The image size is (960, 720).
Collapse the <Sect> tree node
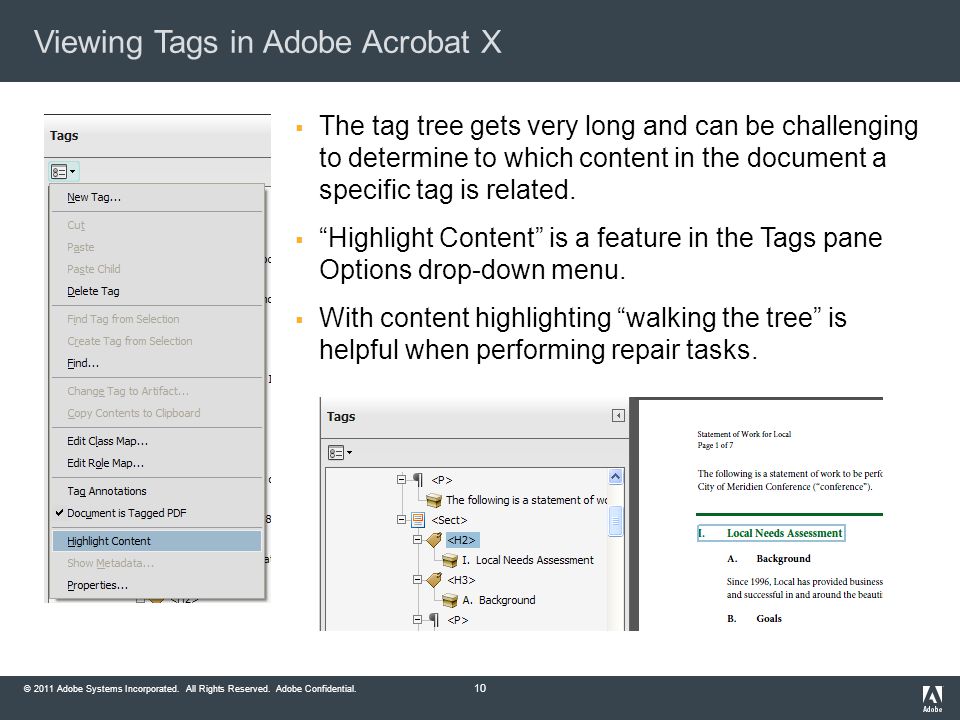402,520
